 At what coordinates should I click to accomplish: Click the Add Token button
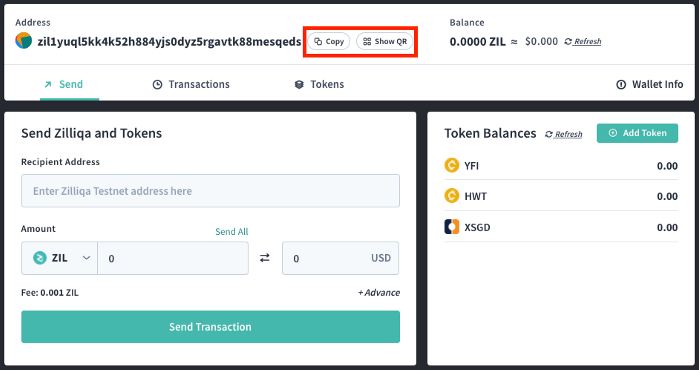[637, 133]
